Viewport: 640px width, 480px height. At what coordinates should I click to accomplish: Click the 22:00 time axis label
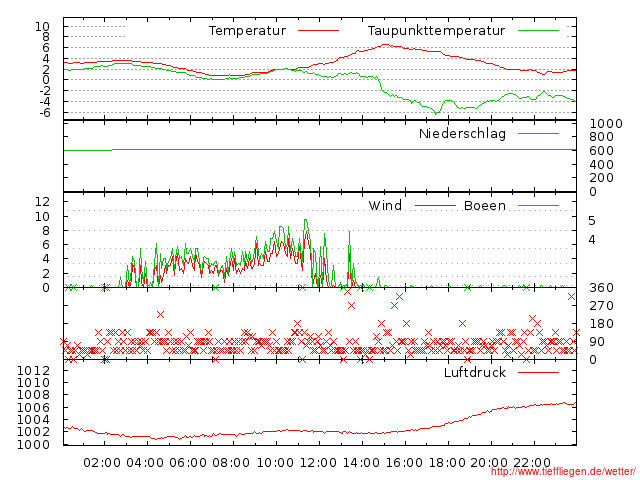(x=532, y=463)
